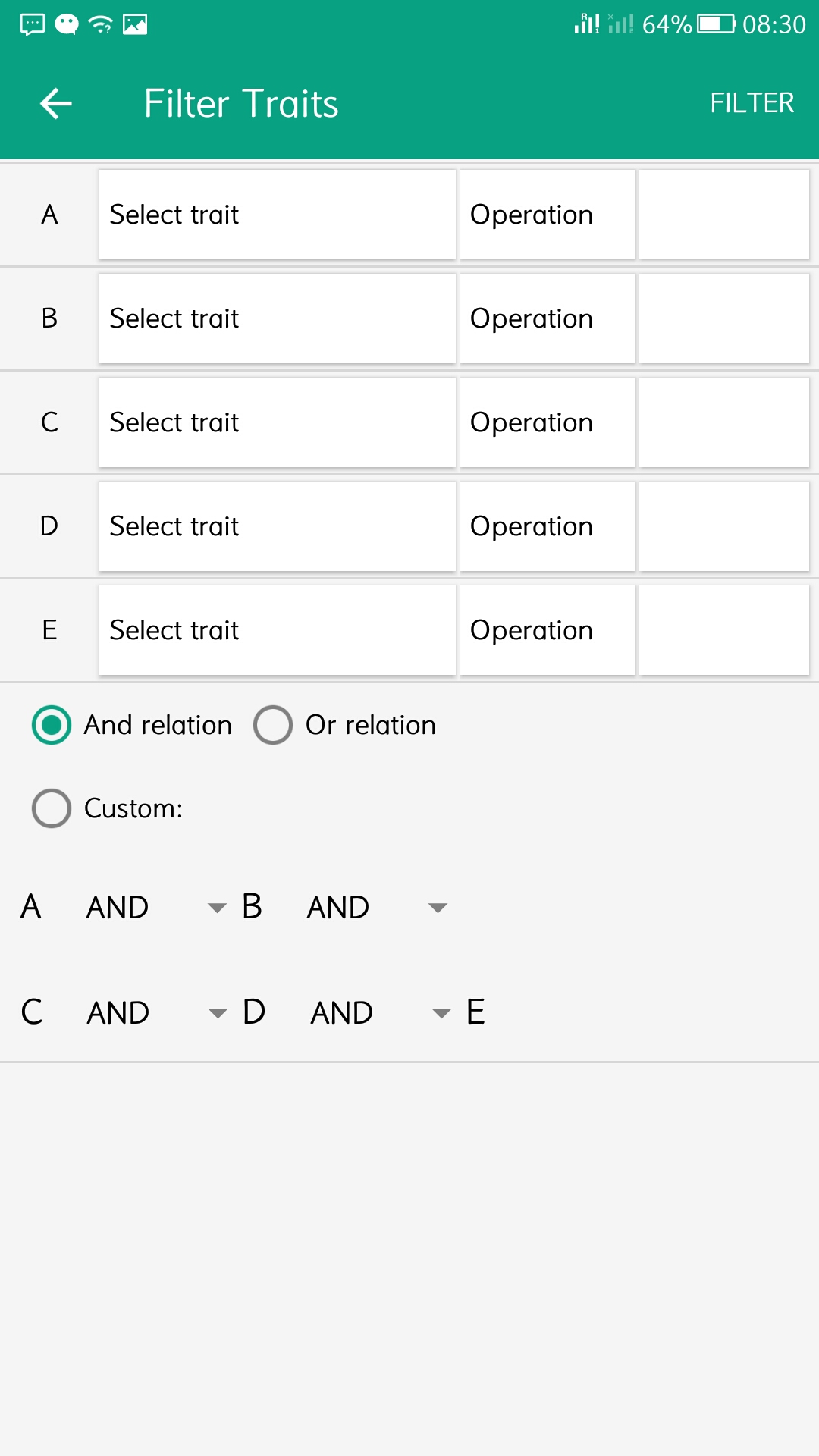819x1456 pixels.
Task: Click the value field in row D
Action: click(x=723, y=526)
